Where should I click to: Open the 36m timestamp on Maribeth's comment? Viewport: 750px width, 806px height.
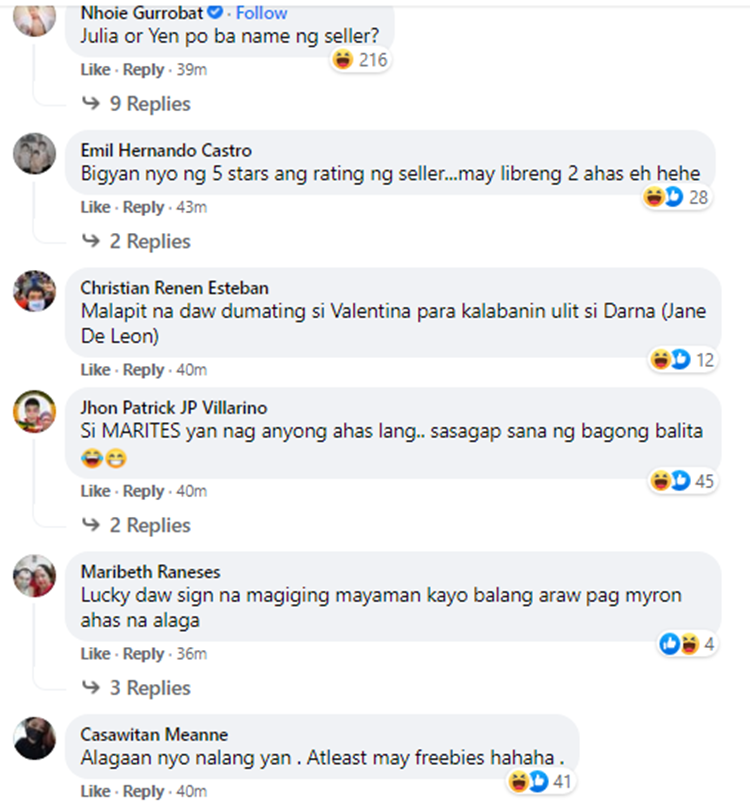[192, 654]
